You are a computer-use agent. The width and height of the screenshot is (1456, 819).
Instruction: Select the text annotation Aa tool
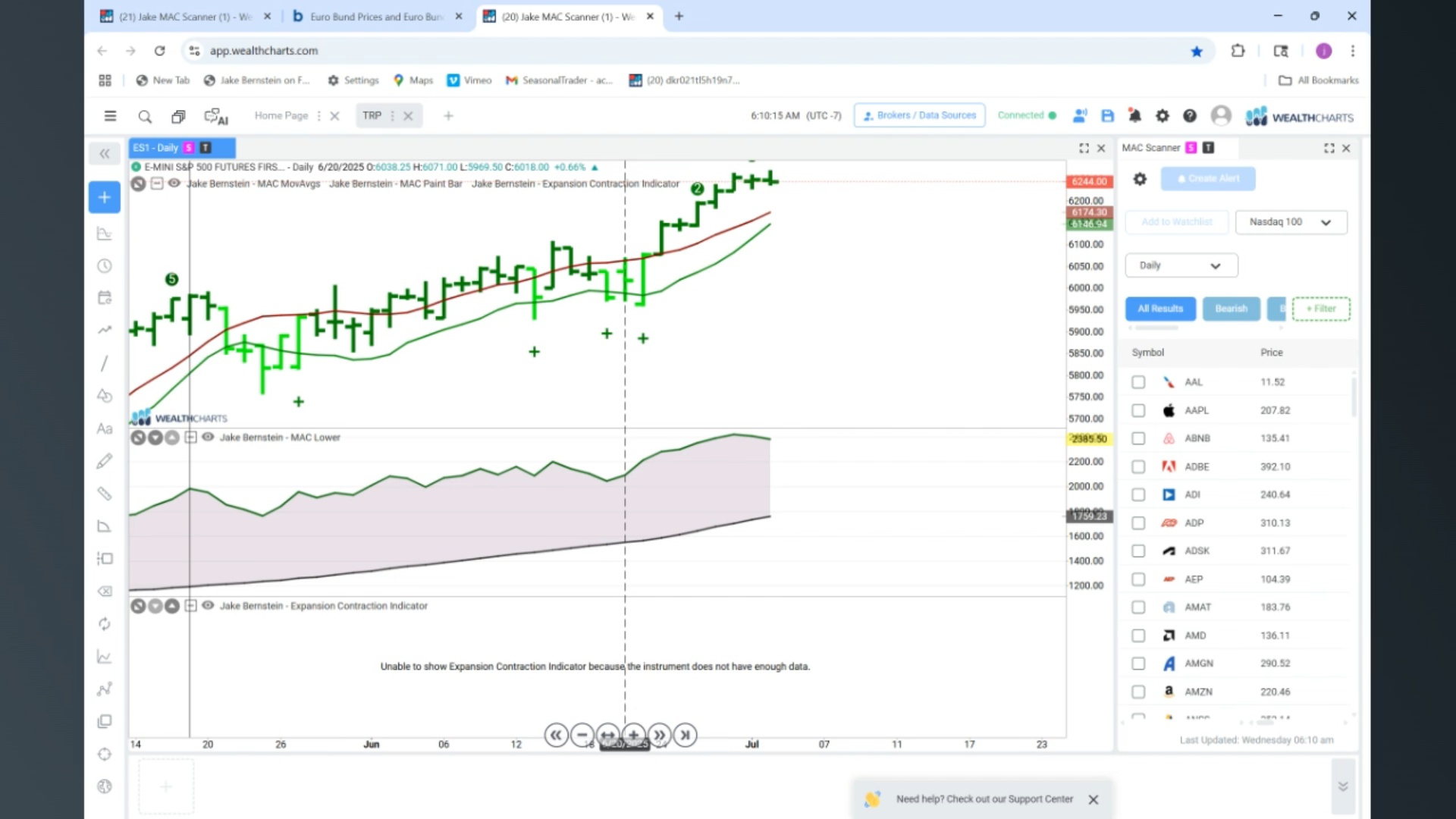[x=105, y=428]
